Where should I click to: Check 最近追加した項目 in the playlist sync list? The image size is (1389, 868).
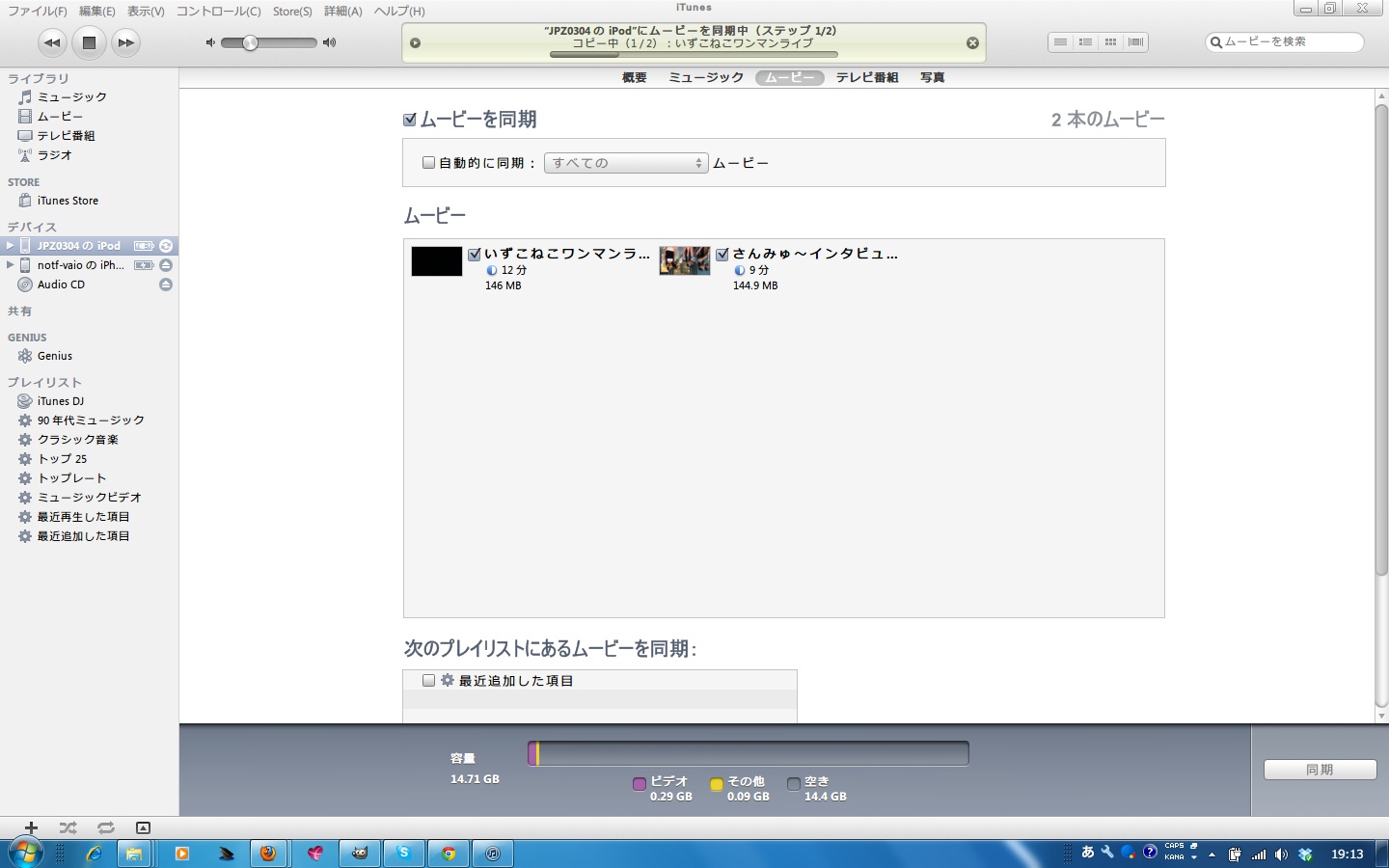coord(429,681)
